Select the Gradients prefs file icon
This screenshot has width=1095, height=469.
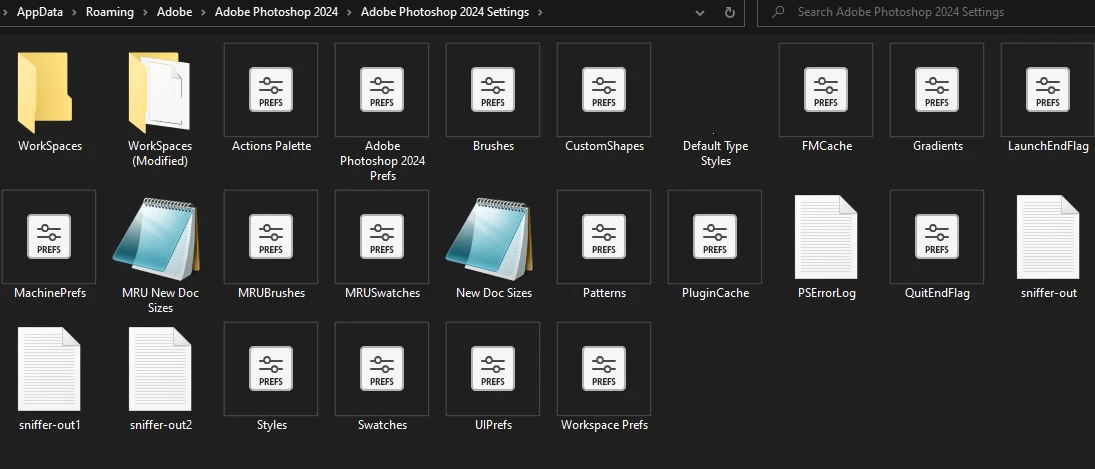click(x=937, y=89)
